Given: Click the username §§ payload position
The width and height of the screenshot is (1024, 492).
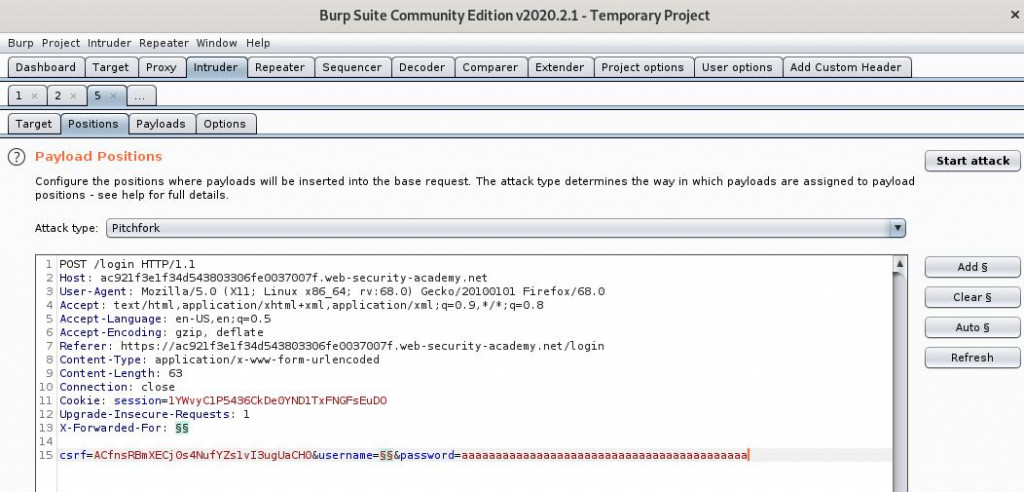Looking at the screenshot, I should pos(387,455).
